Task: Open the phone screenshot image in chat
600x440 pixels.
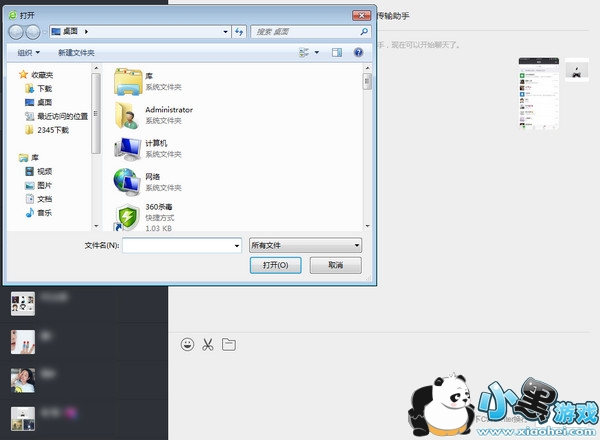Action: point(539,94)
